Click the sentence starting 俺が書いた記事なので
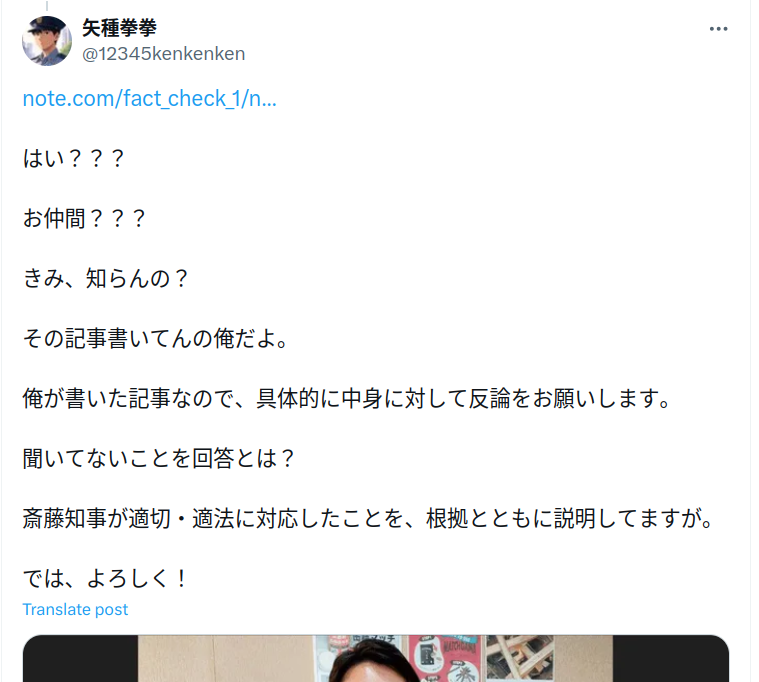Screen dimensions: 759x682 pos(347,398)
